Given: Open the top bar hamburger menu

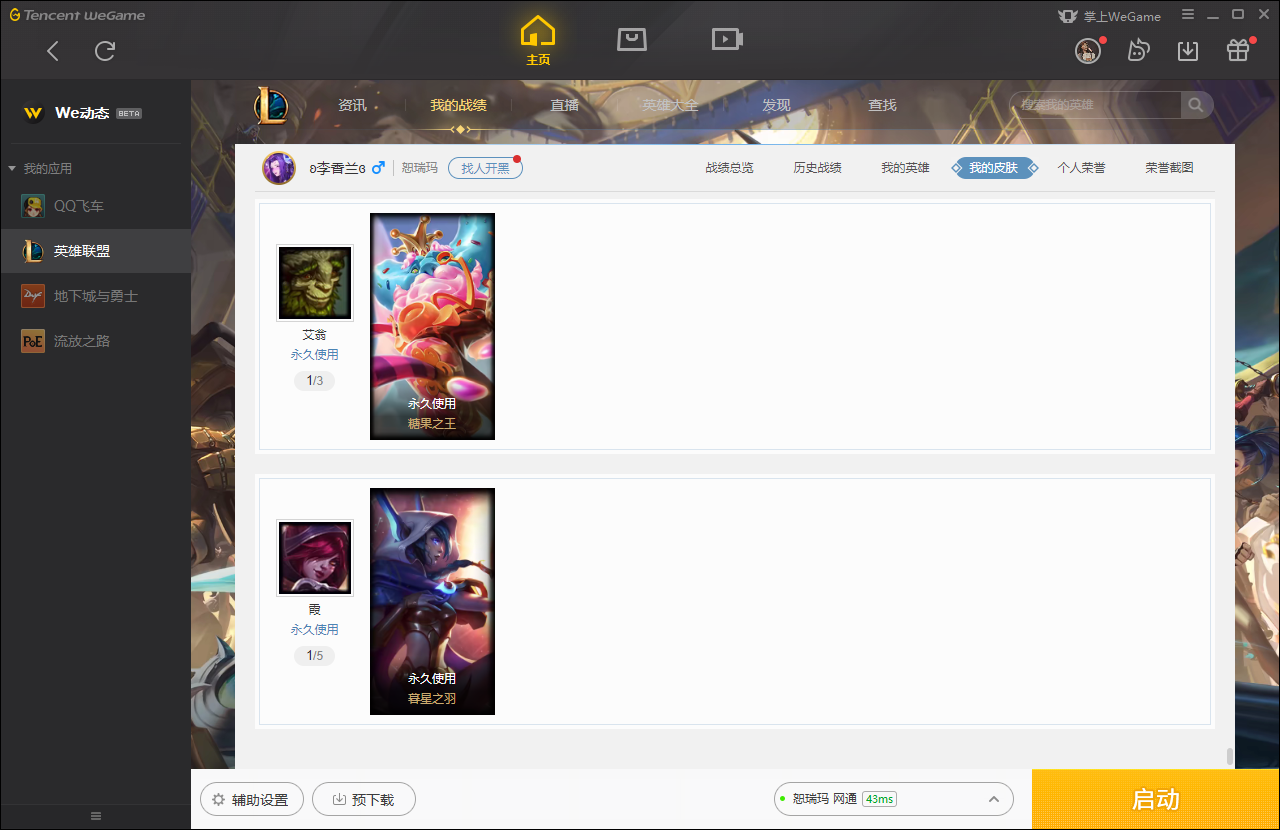Looking at the screenshot, I should click(x=1188, y=14).
